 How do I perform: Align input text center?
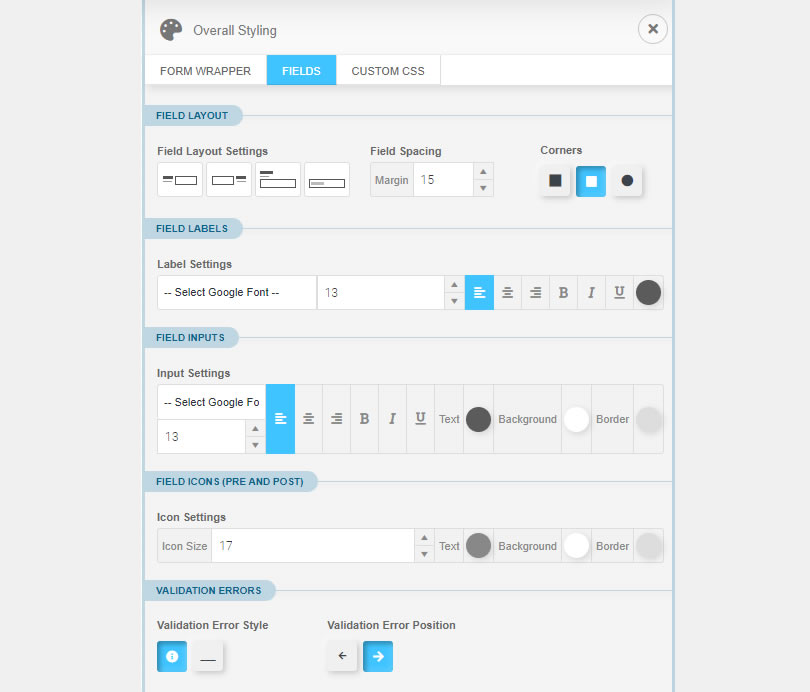coord(308,419)
